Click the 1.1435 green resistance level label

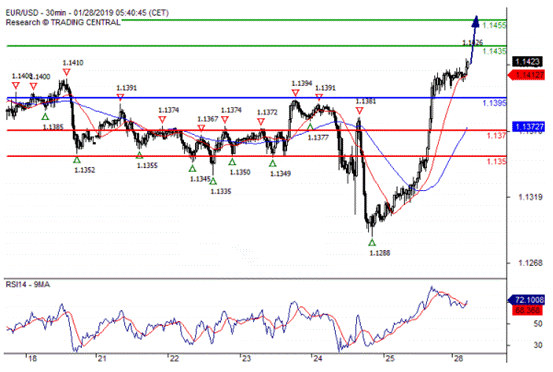(x=494, y=51)
